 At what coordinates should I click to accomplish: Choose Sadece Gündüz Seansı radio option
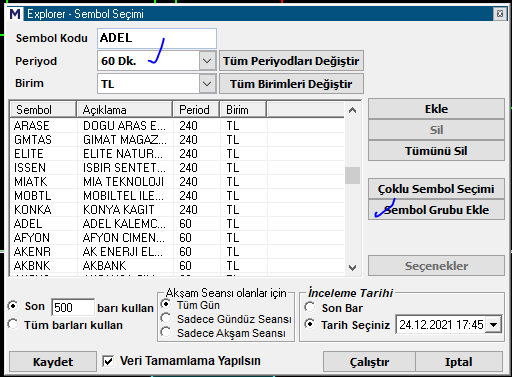(x=166, y=318)
